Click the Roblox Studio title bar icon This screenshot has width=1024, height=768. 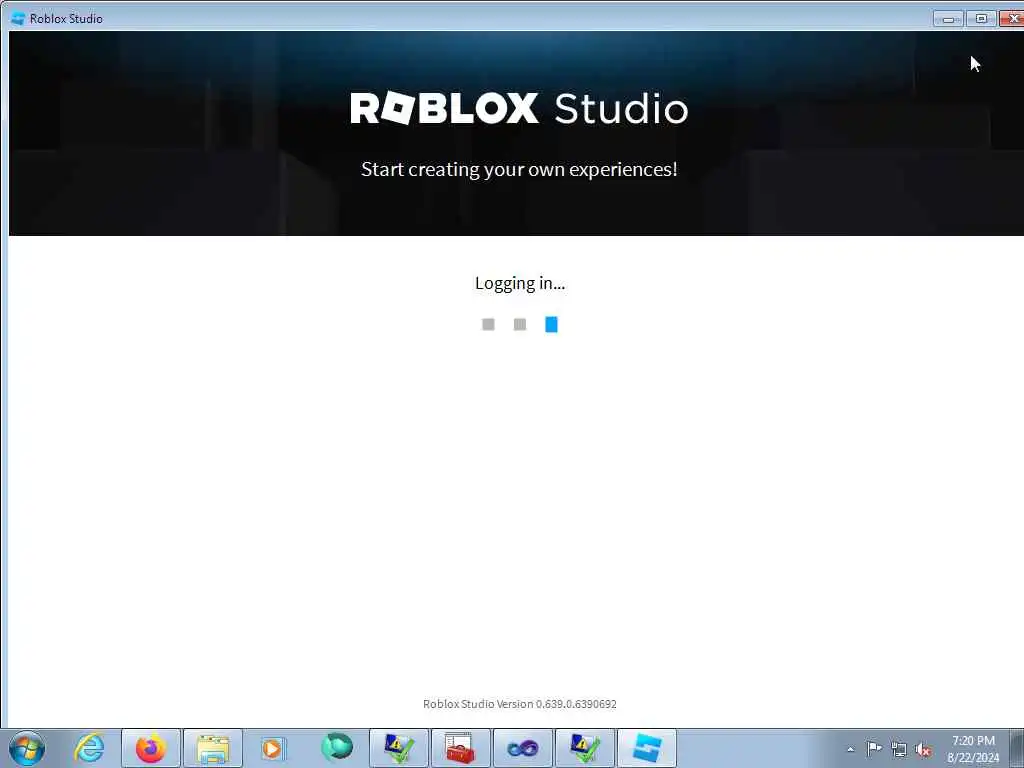click(x=18, y=18)
